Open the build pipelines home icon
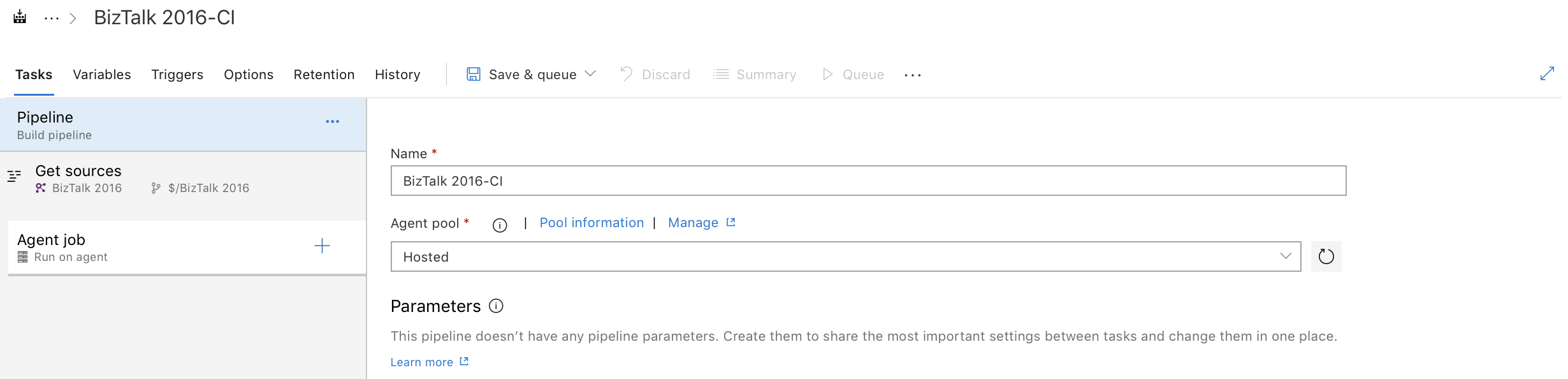This screenshot has height=379, width=1568. point(20,17)
